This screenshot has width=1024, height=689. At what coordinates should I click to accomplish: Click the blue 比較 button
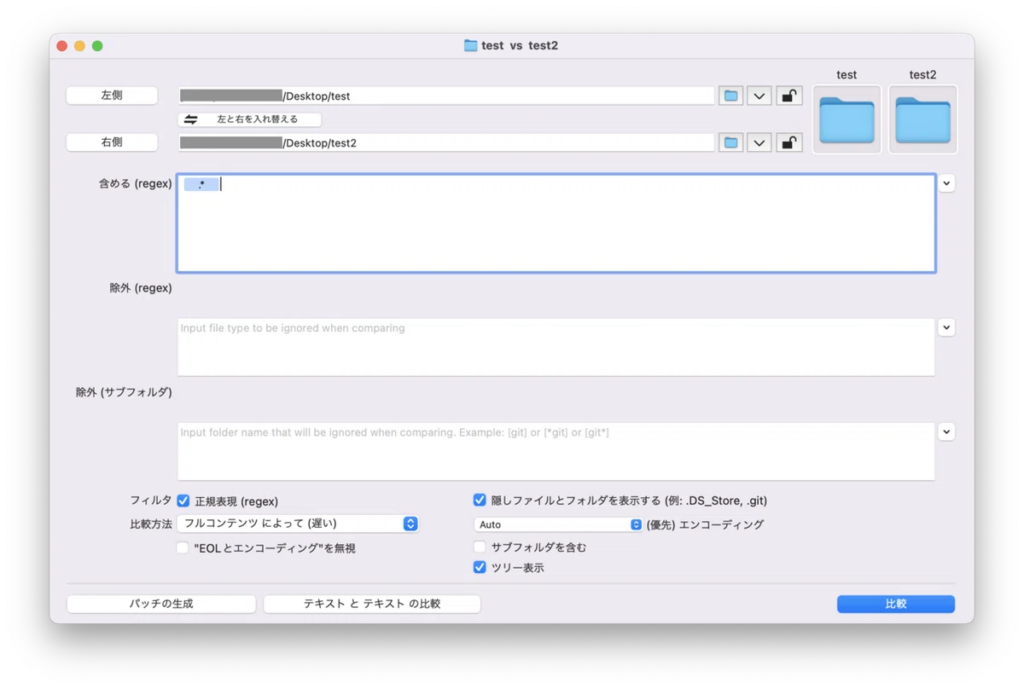(x=895, y=604)
